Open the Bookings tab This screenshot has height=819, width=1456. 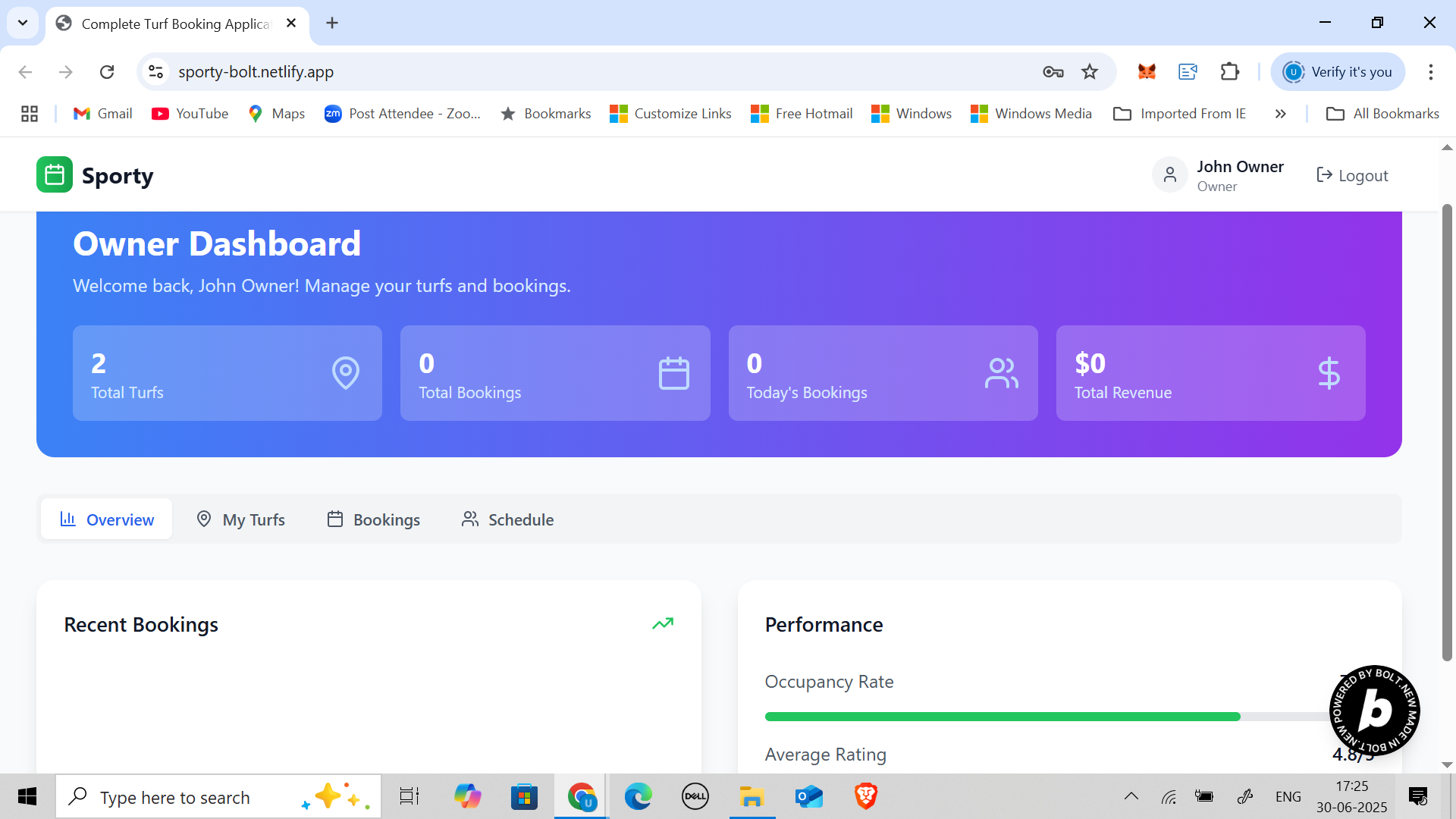(374, 519)
